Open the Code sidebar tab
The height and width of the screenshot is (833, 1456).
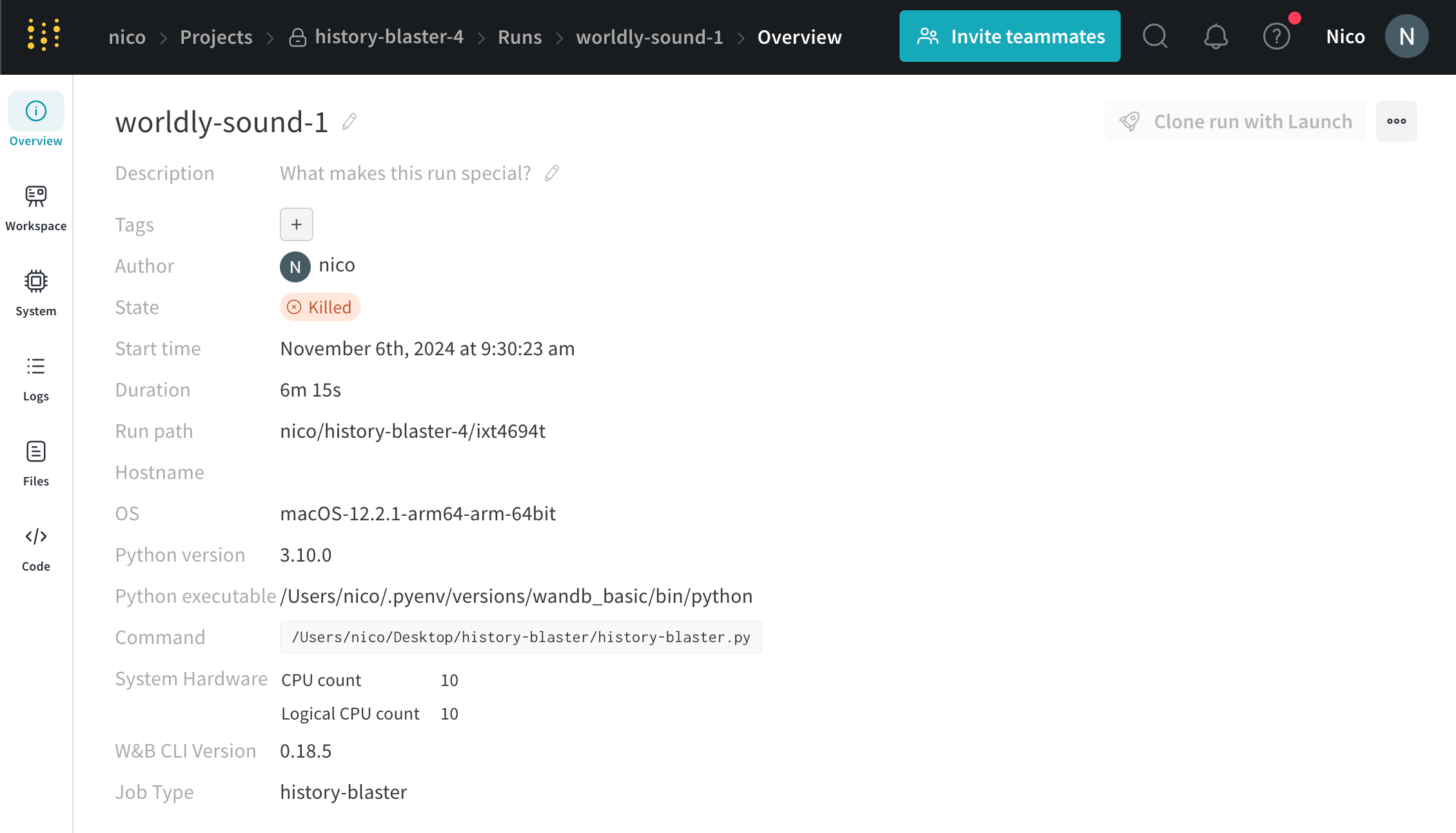pos(36,548)
